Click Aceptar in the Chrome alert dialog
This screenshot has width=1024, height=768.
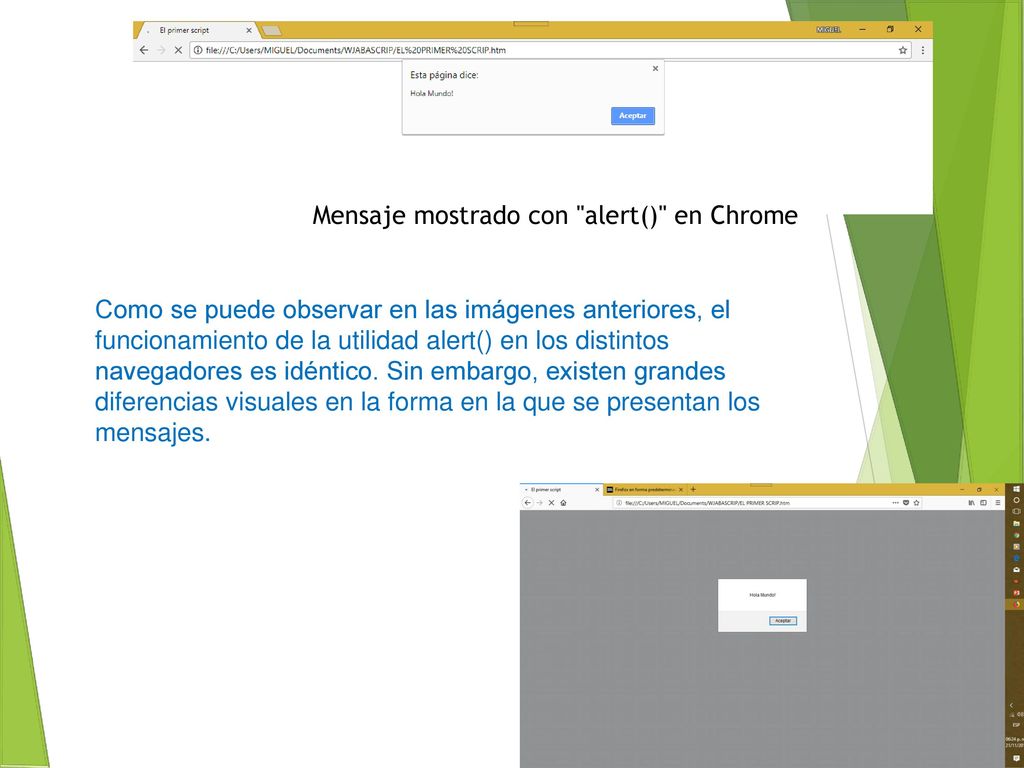click(x=633, y=116)
